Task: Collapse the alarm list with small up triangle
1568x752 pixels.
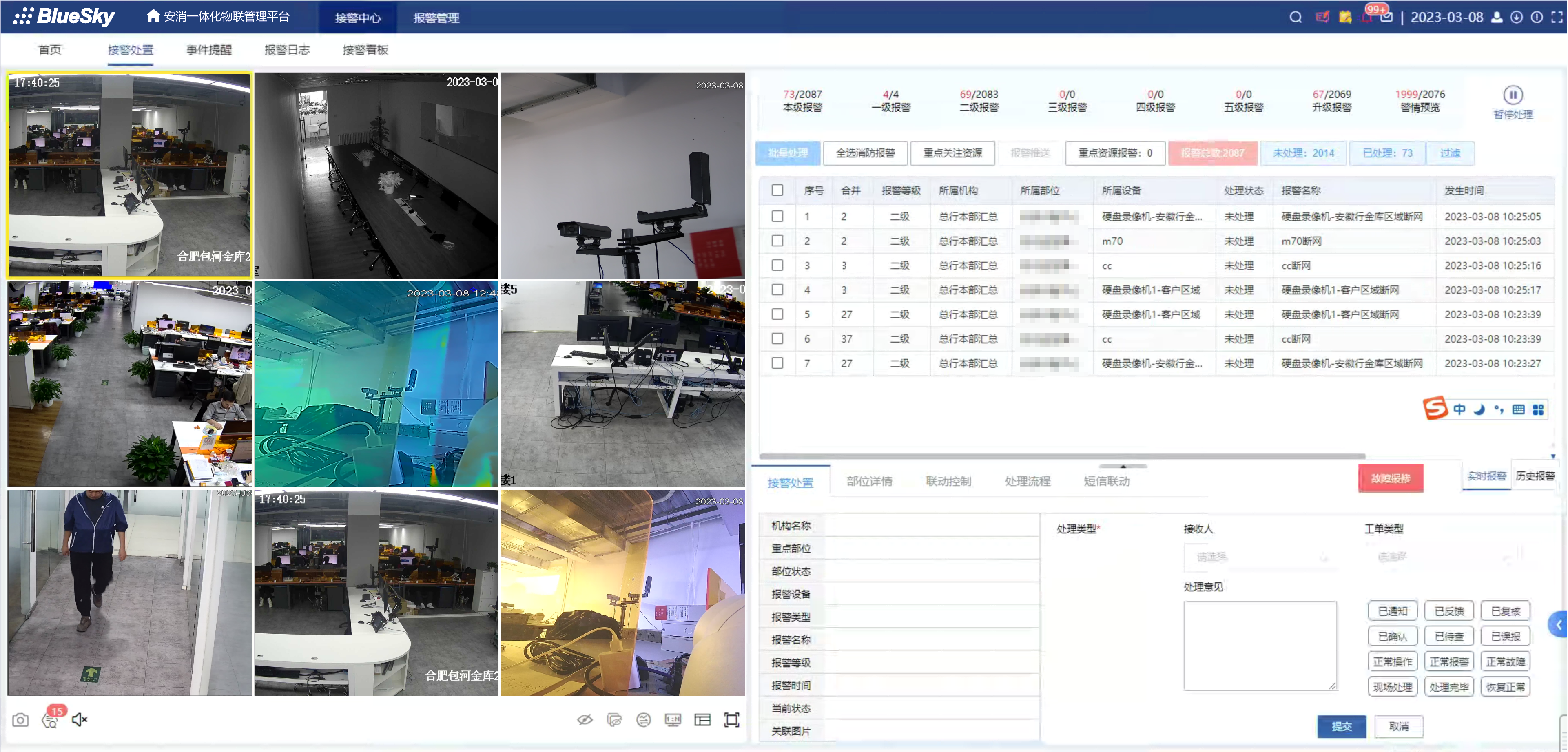Action: click(x=1123, y=466)
